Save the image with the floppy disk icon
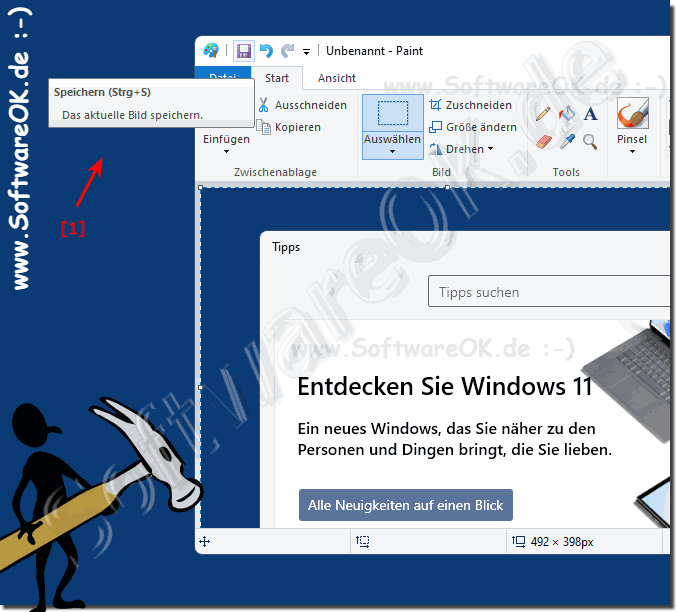The height and width of the screenshot is (612, 677). 244,51
